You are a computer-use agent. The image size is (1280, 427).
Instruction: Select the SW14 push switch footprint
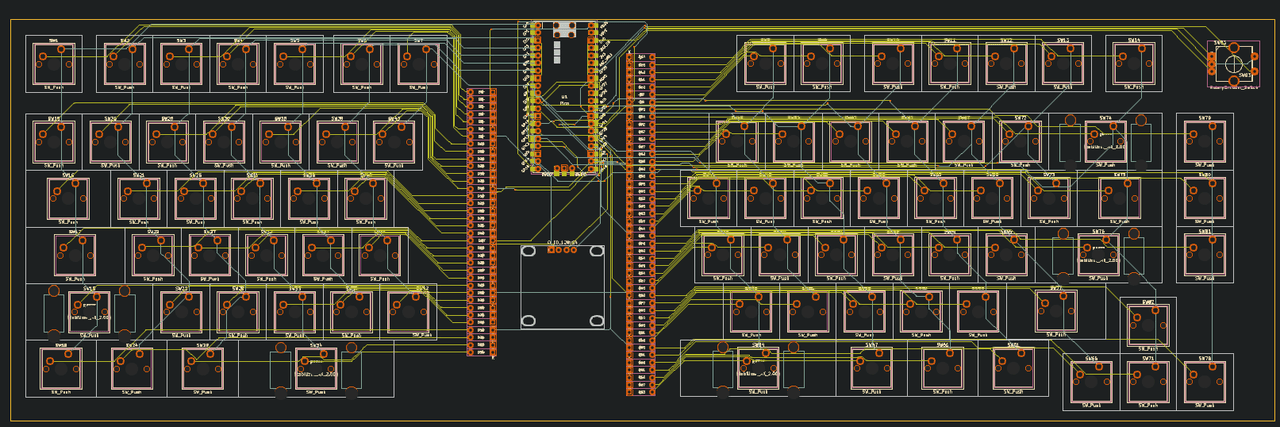pyautogui.click(x=1133, y=65)
